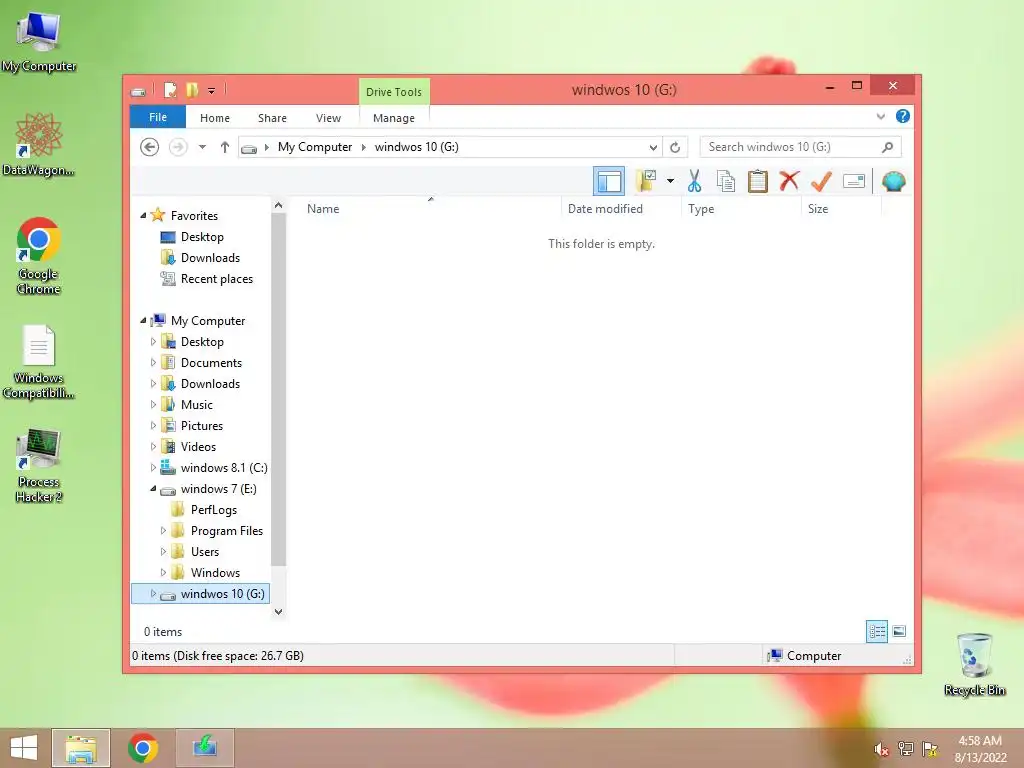Select the Drive Tools contextual tab
1024x768 pixels.
tap(394, 92)
